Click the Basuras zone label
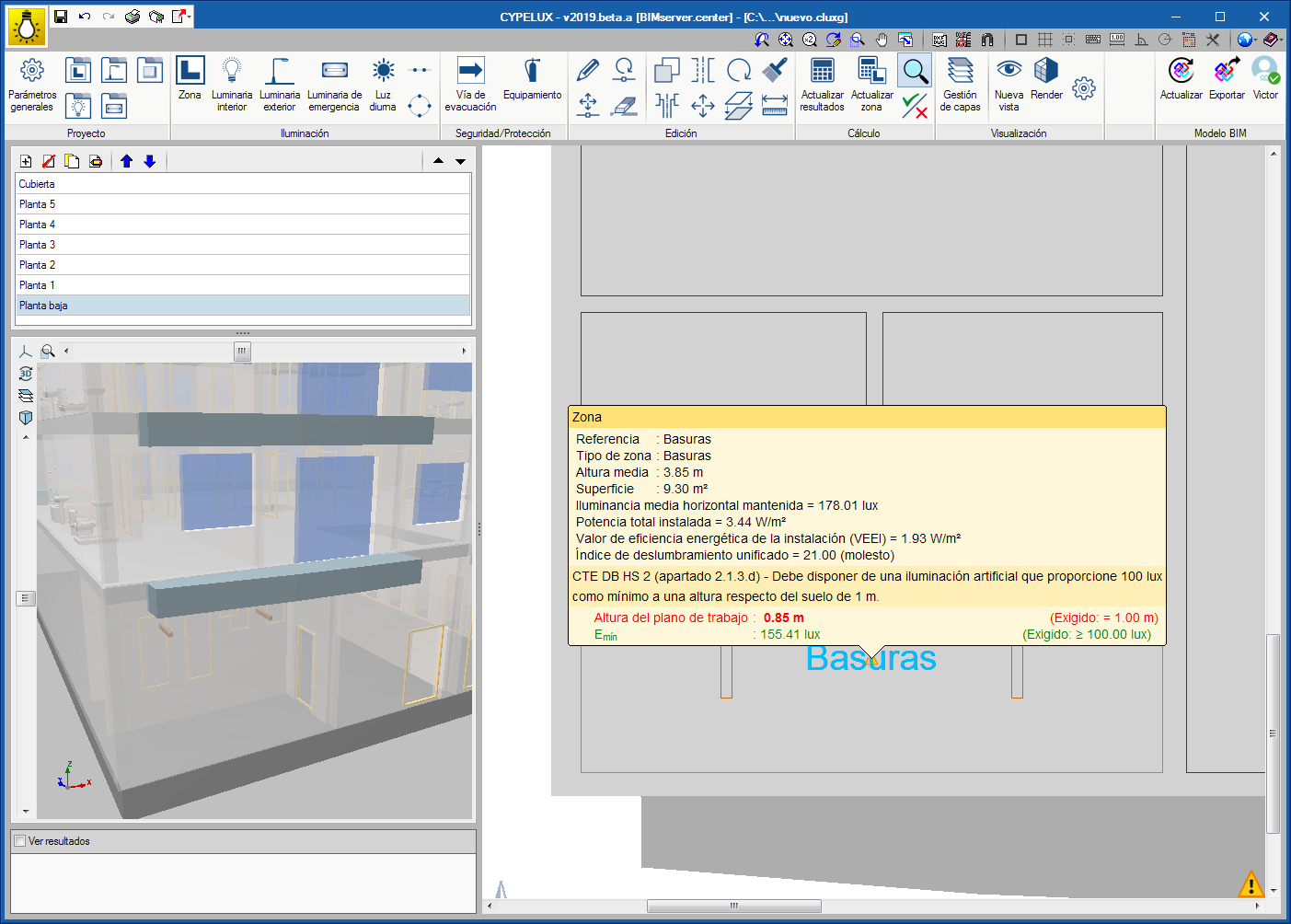 870,659
